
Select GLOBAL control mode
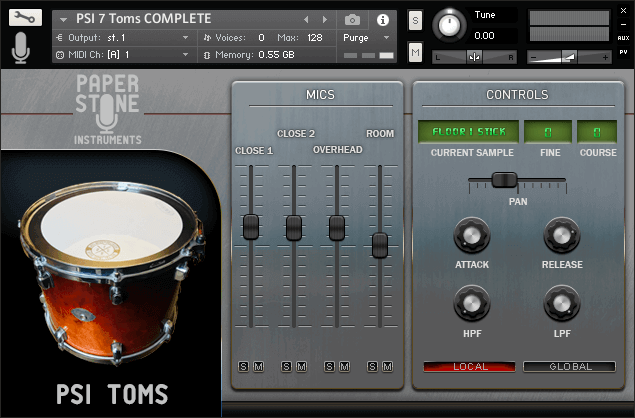[x=569, y=367]
